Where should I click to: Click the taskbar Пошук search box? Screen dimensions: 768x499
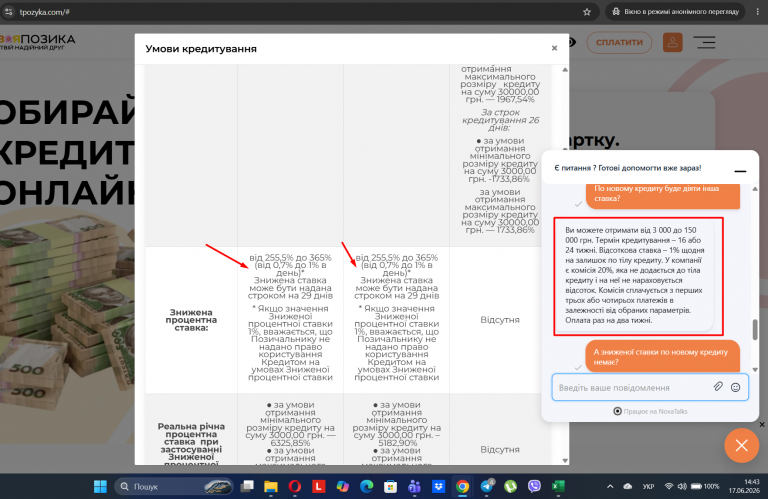point(173,486)
